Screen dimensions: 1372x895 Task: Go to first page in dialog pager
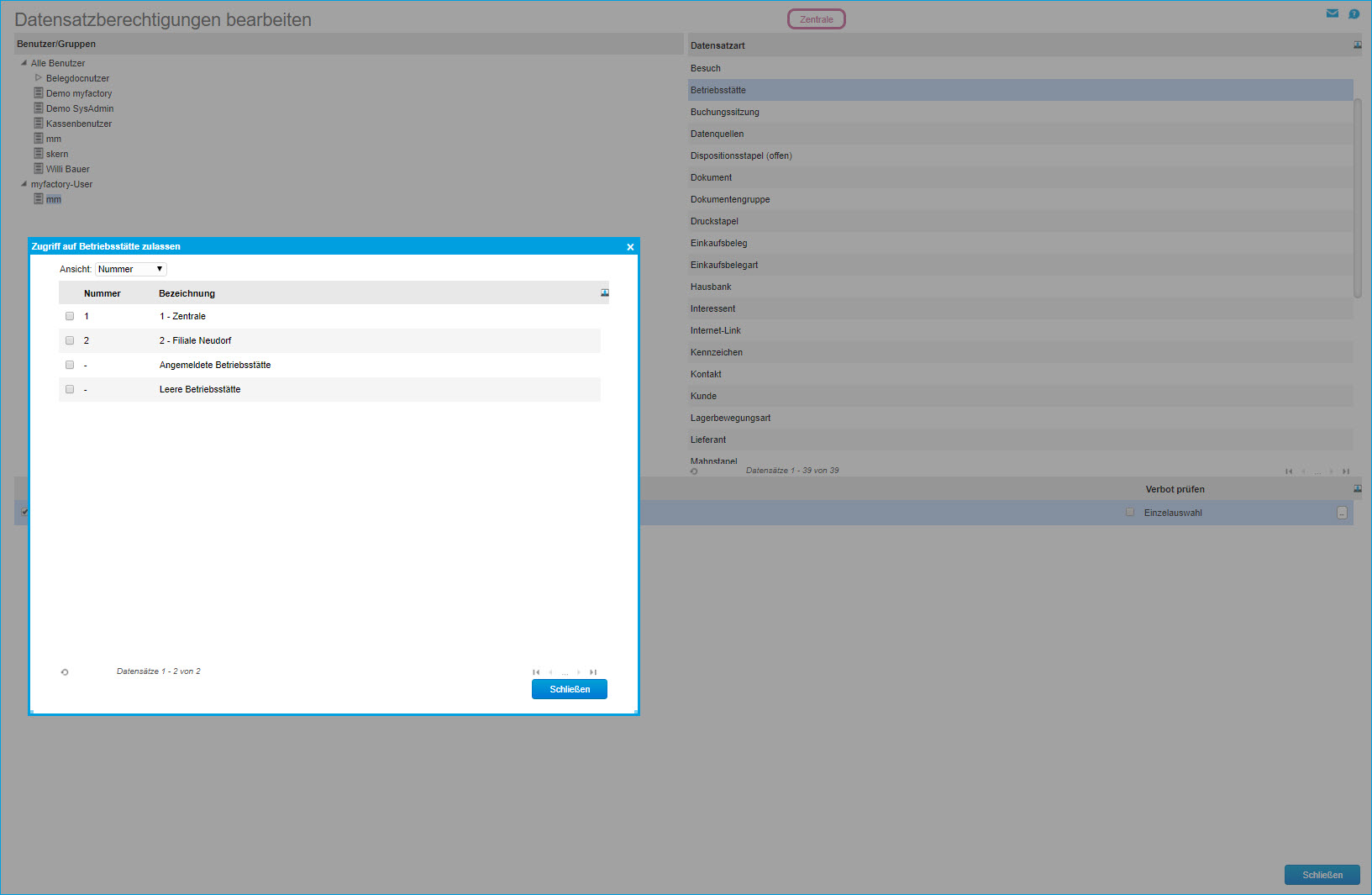click(536, 672)
